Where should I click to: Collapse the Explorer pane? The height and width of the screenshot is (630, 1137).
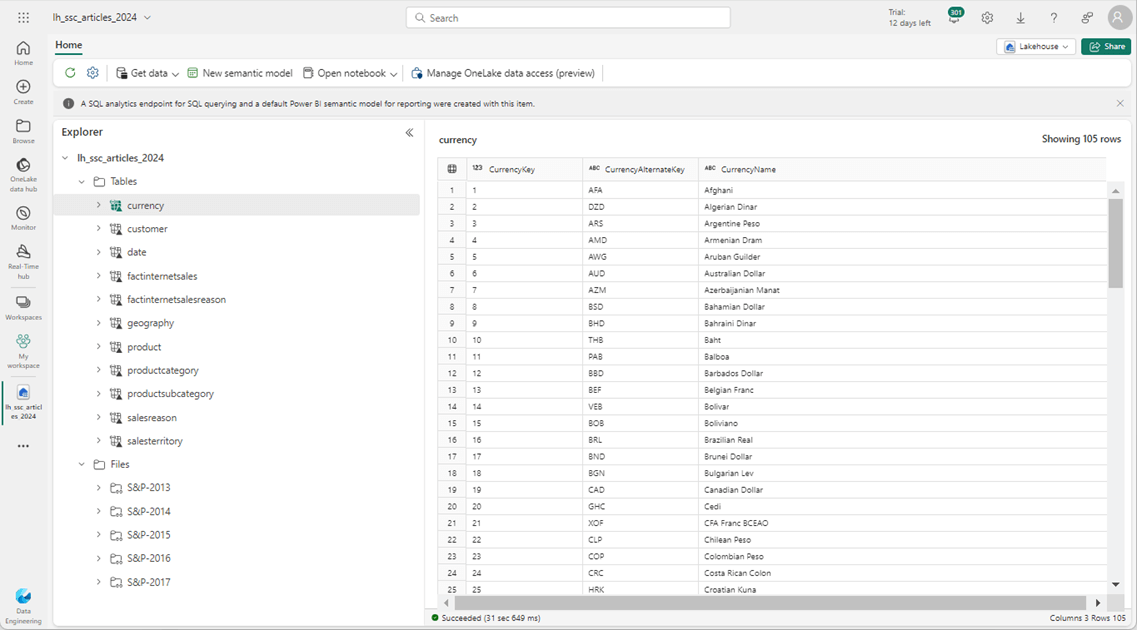coord(409,132)
